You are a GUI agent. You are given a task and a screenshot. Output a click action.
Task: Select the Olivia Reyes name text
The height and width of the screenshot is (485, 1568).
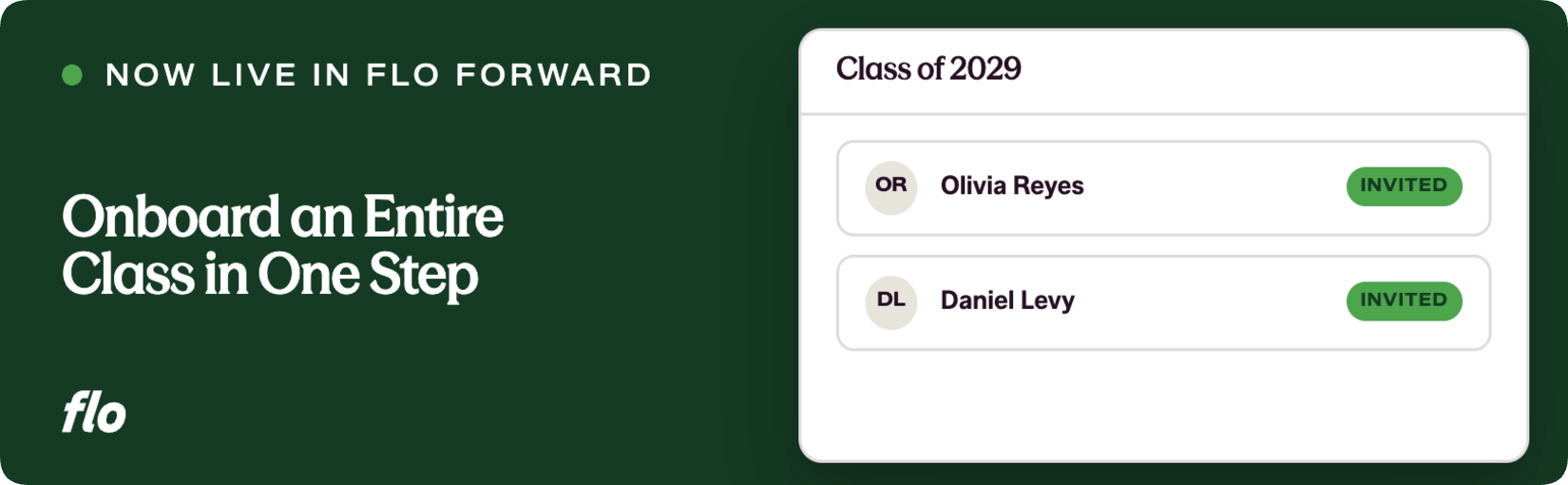(x=1012, y=186)
